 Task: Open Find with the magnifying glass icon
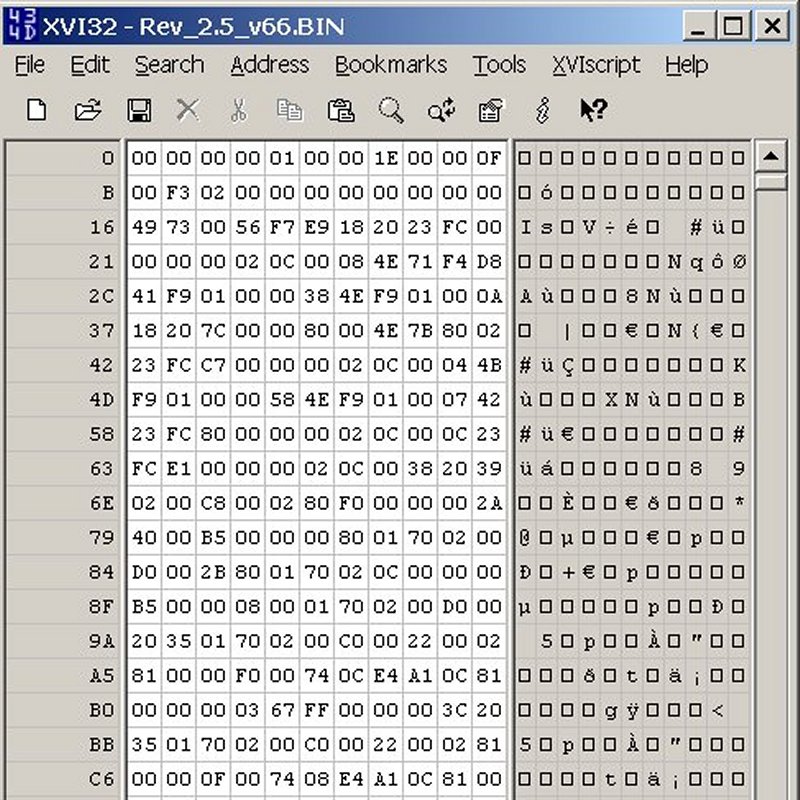point(391,110)
